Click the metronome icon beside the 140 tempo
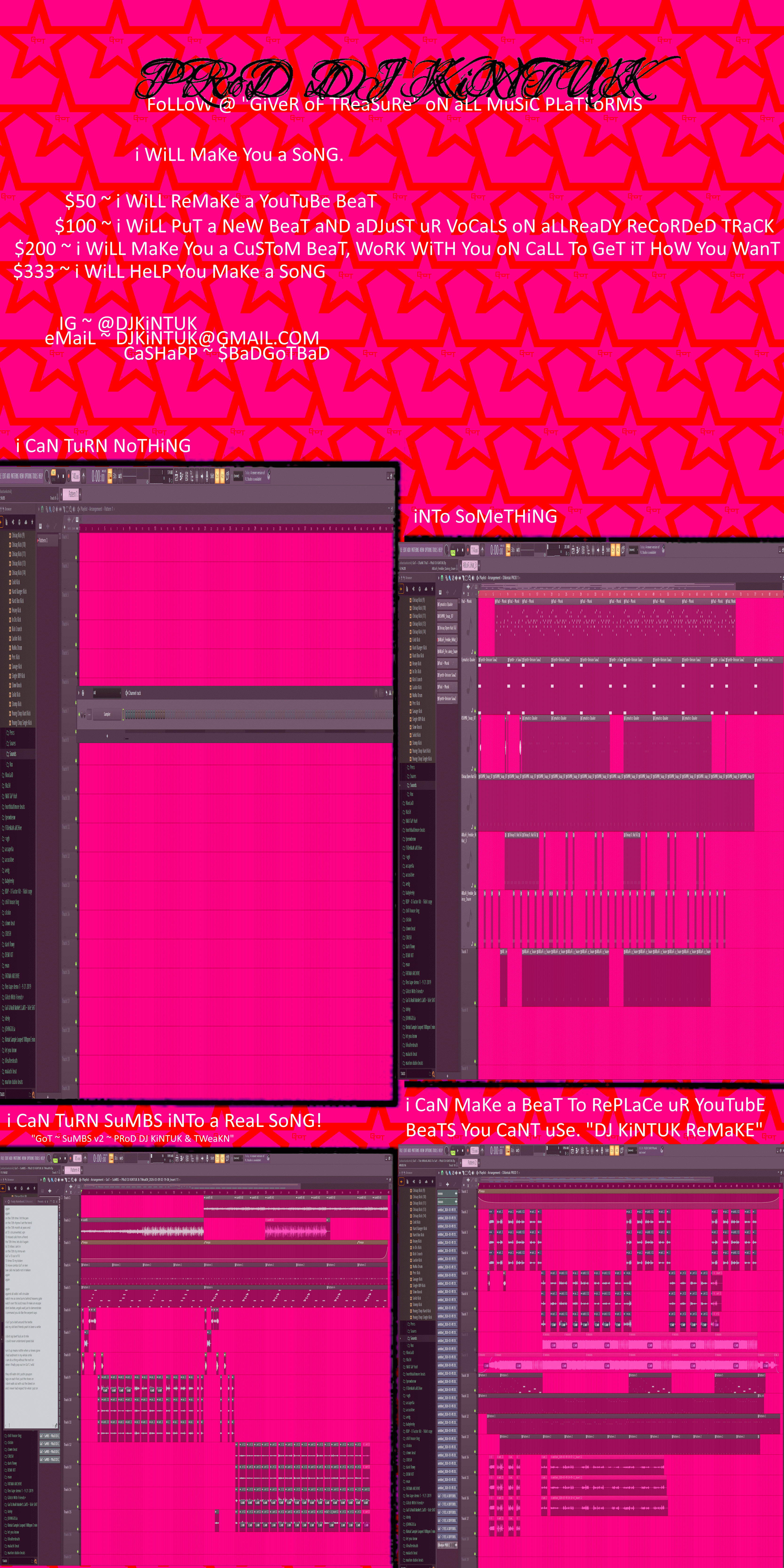The width and height of the screenshot is (784, 1568). [84, 476]
